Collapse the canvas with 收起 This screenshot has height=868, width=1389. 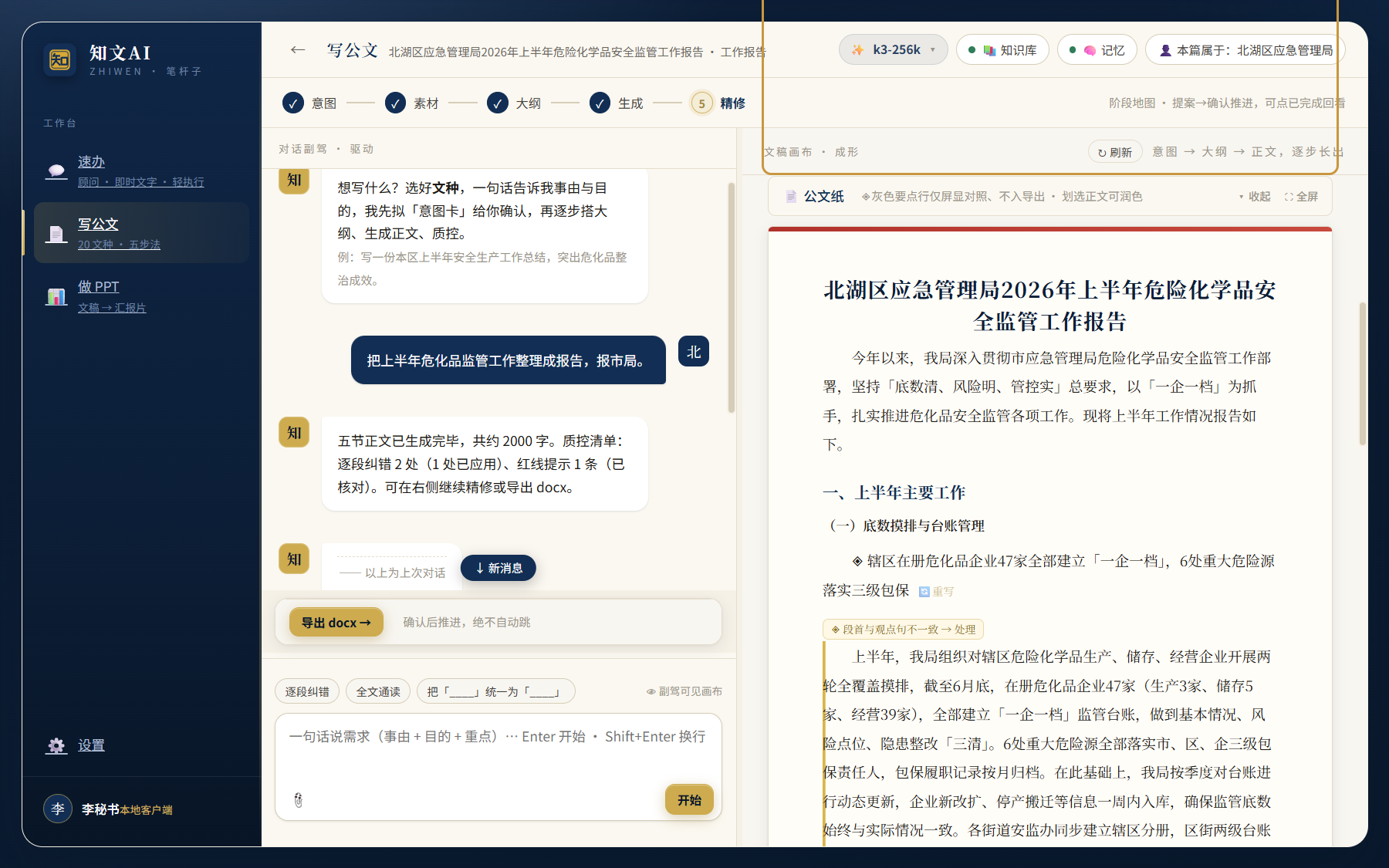click(1255, 197)
